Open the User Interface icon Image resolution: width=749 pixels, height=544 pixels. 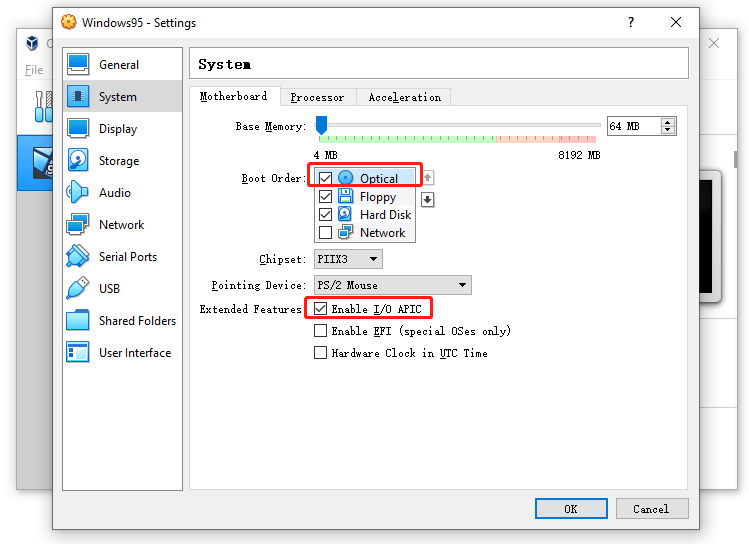point(78,352)
